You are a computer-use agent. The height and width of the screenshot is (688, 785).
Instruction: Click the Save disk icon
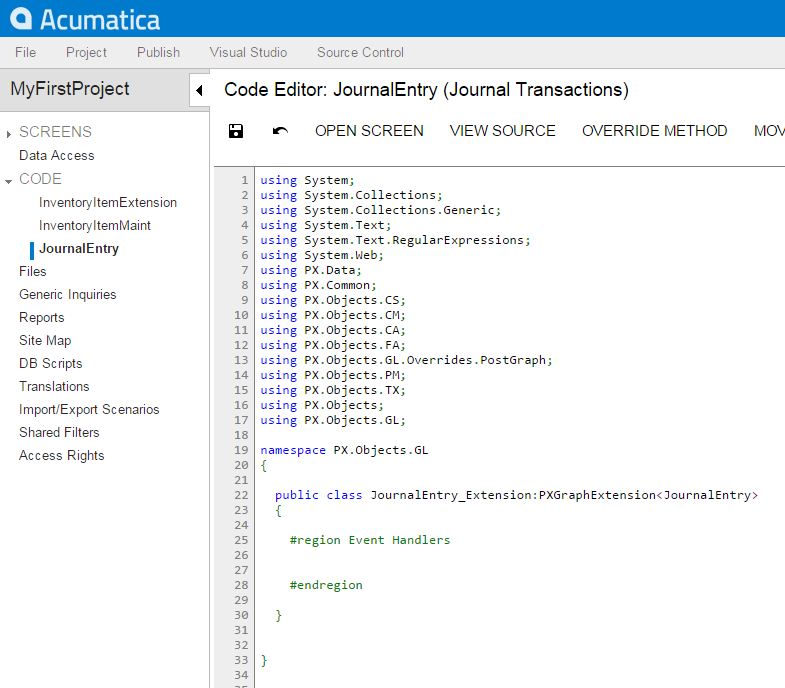(x=236, y=131)
